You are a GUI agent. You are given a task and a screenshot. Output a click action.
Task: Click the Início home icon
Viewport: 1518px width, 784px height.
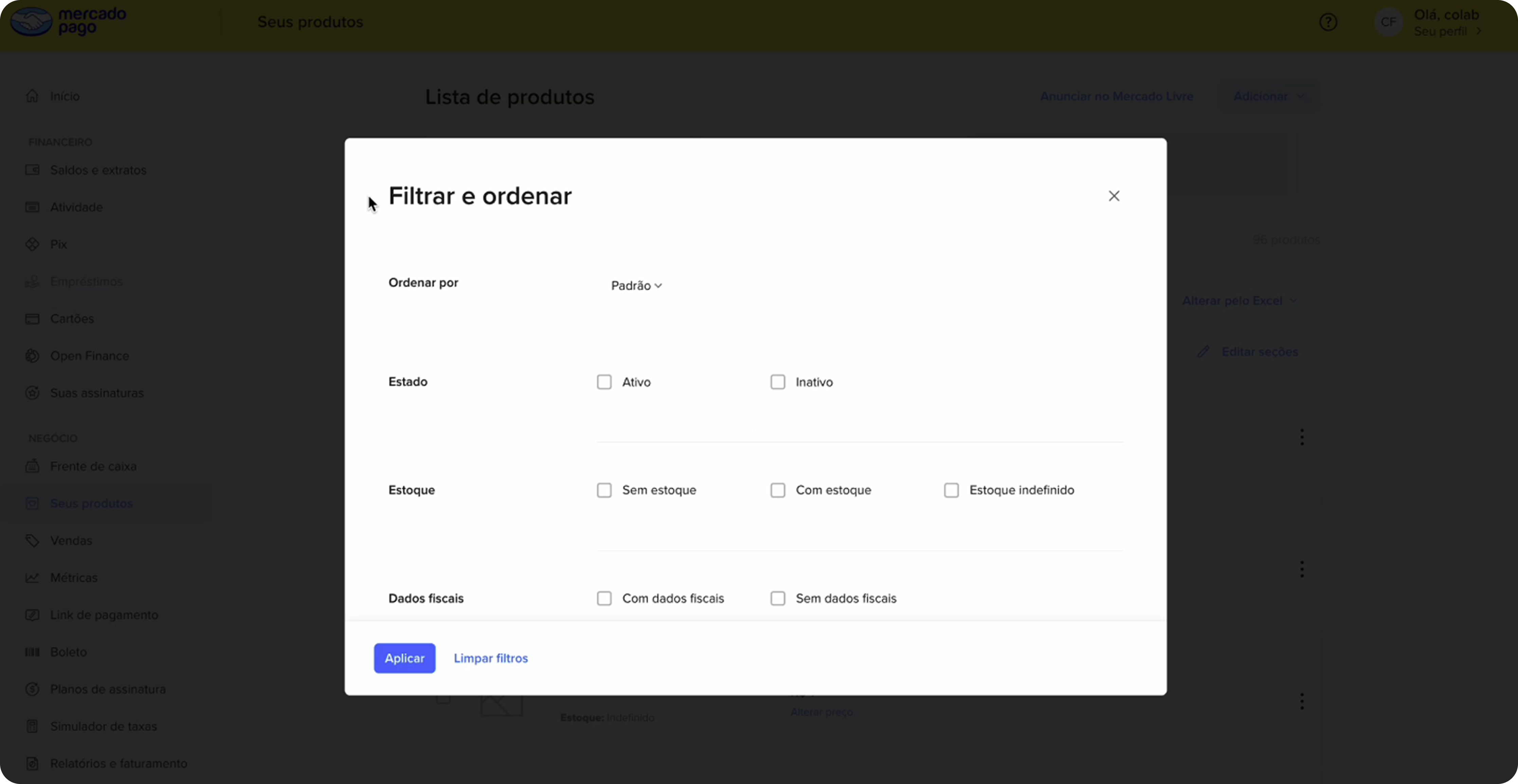click(x=32, y=96)
